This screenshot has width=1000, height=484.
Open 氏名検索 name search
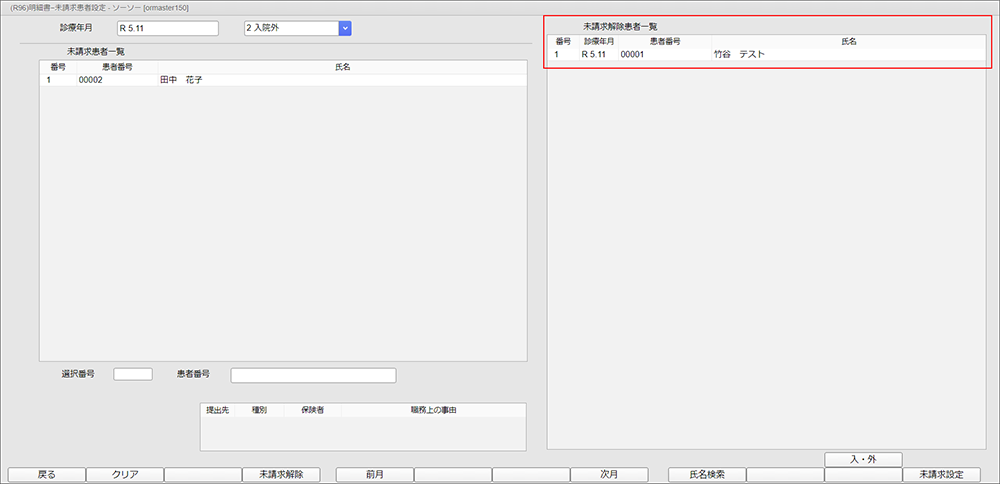coord(706,475)
